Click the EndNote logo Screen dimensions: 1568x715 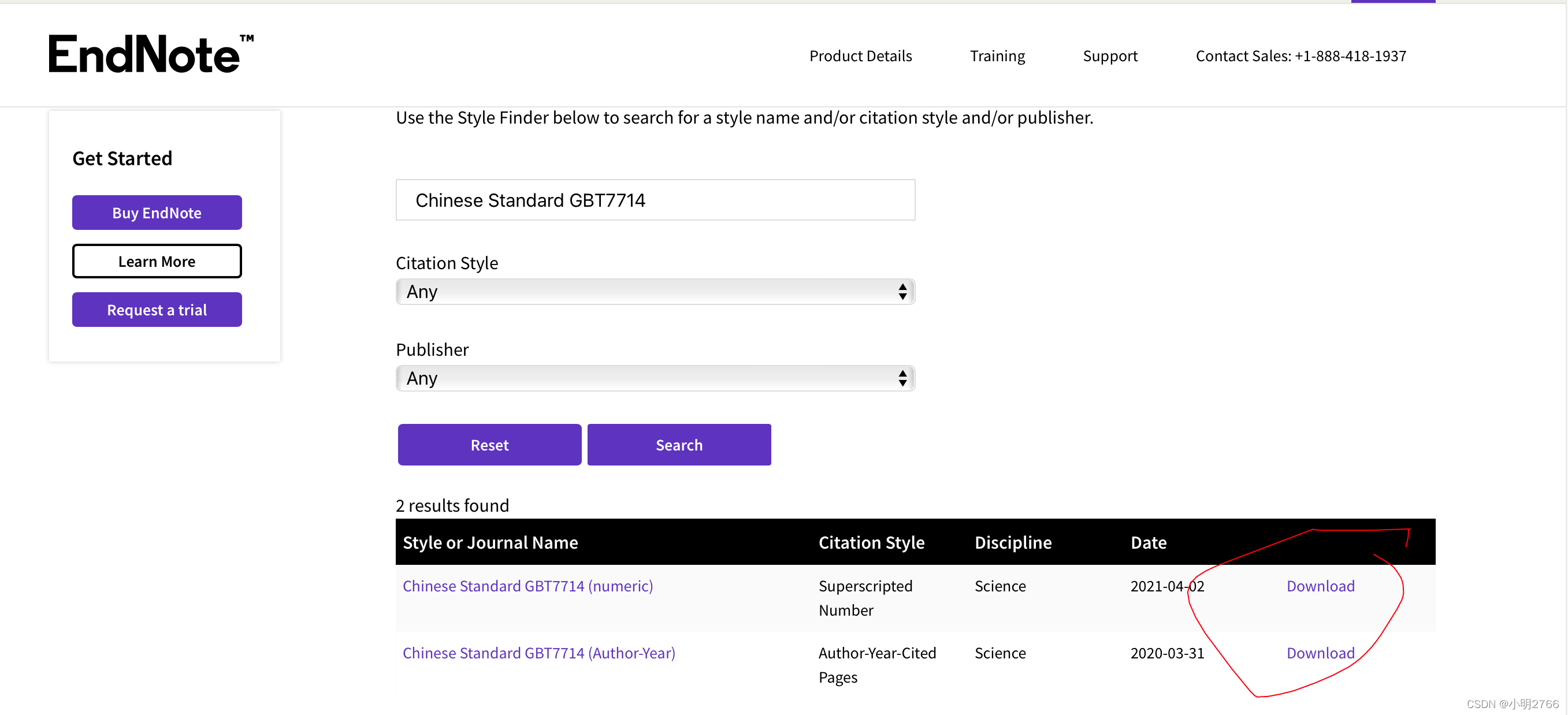[150, 55]
